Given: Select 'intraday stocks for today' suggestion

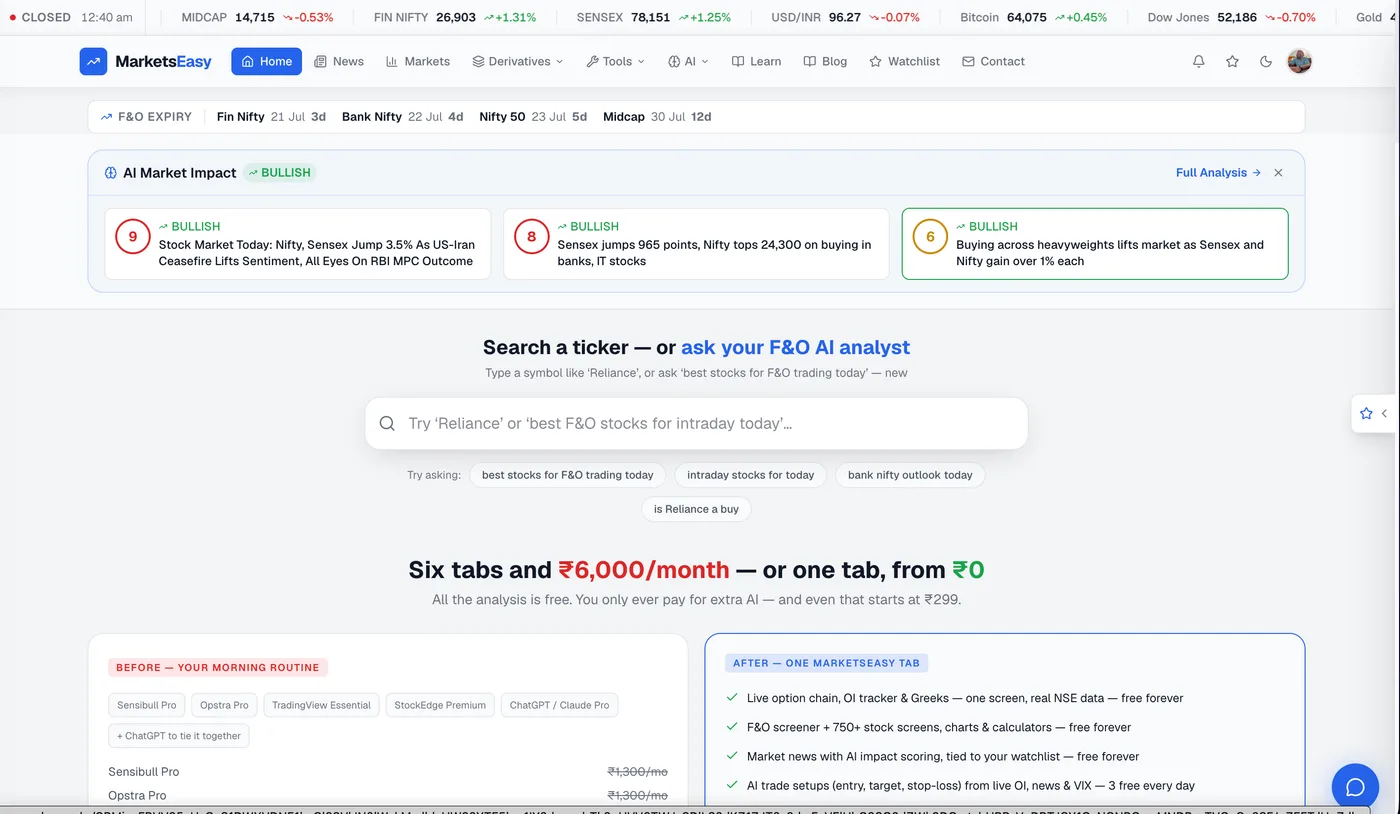Looking at the screenshot, I should click(751, 475).
